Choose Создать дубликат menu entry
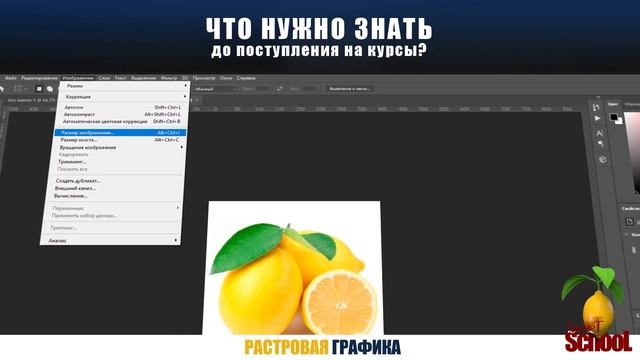 tap(116, 181)
